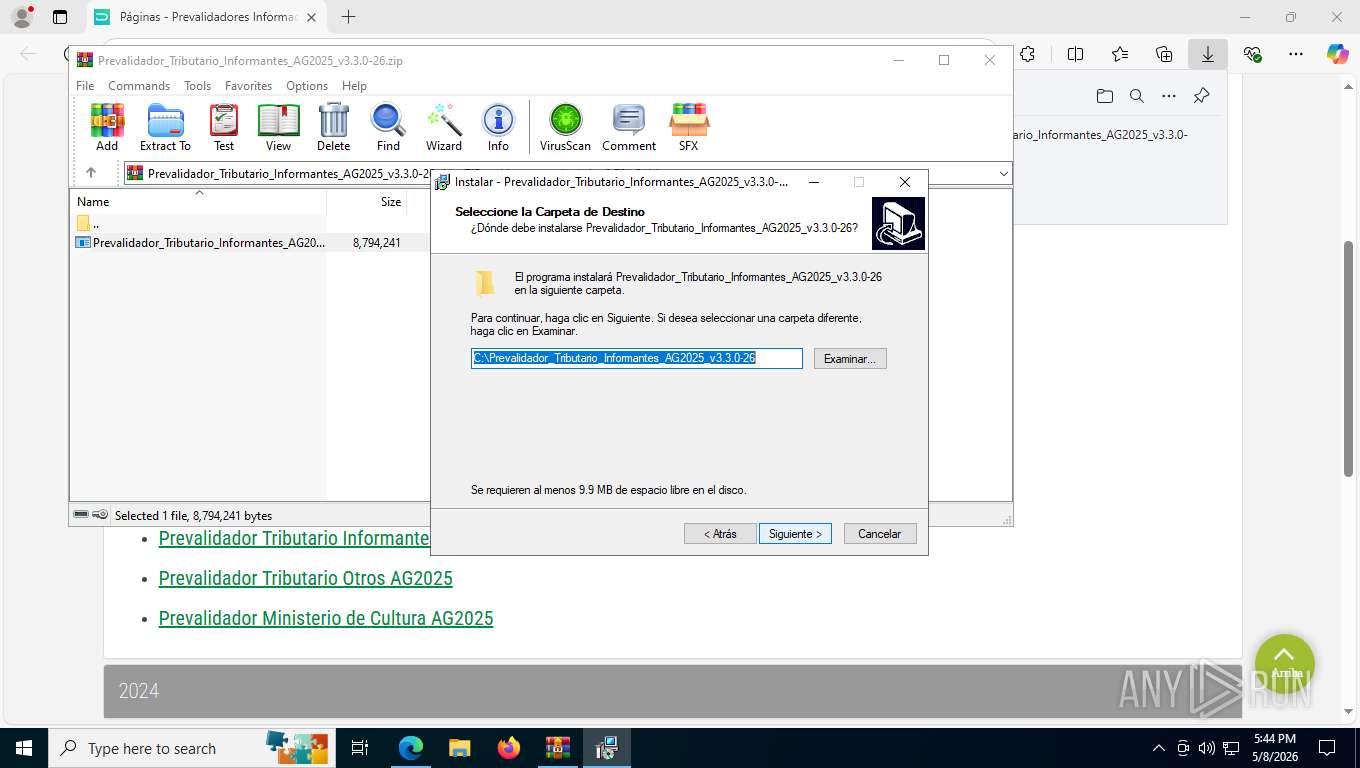Open the Commands menu in WinRAR
Viewport: 1360px width, 768px height.
(139, 86)
